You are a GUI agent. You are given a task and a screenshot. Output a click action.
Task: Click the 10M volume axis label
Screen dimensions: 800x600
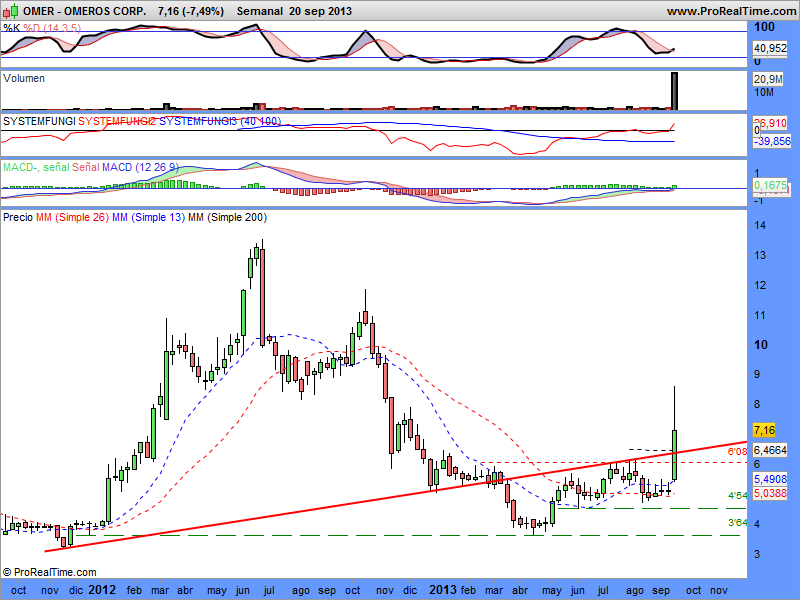764,92
